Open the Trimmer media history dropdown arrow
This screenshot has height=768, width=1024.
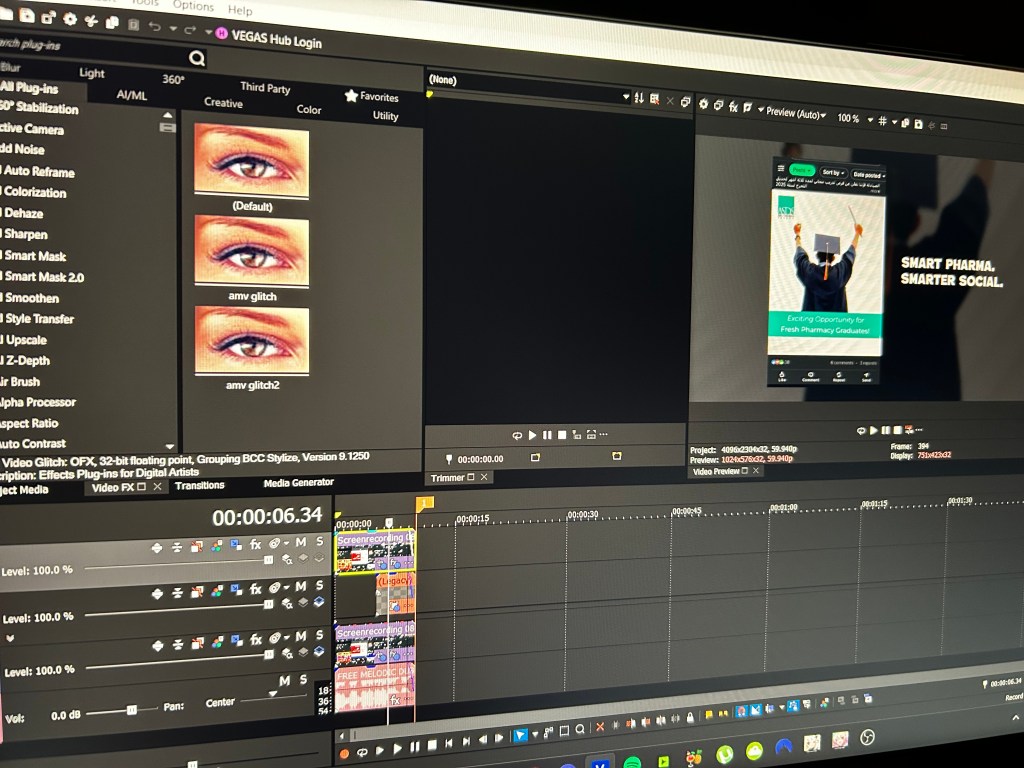626,97
